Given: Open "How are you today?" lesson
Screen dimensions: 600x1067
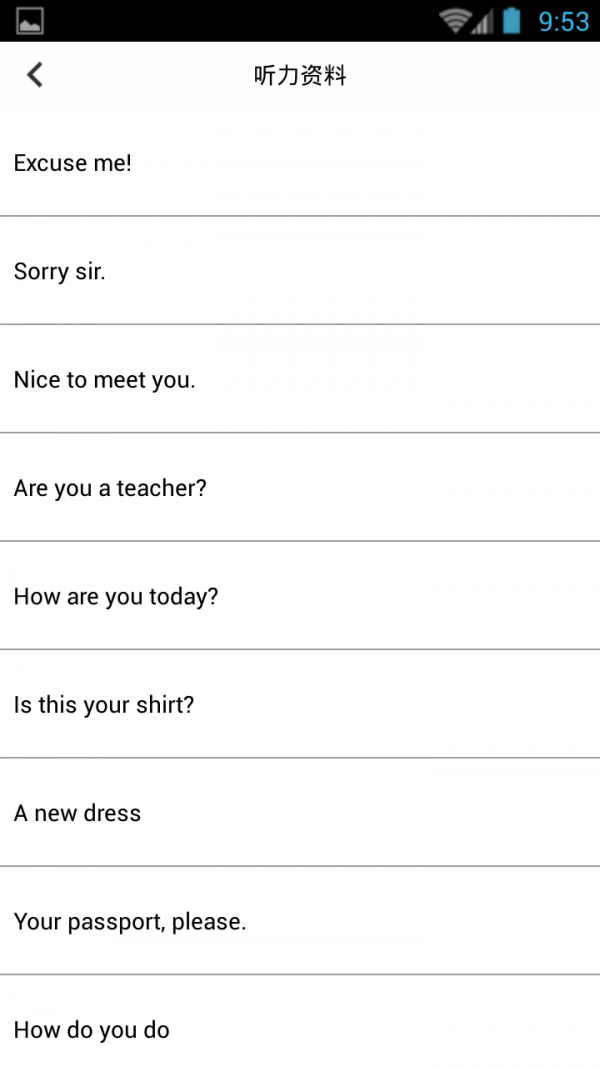Looking at the screenshot, I should pos(116,597).
